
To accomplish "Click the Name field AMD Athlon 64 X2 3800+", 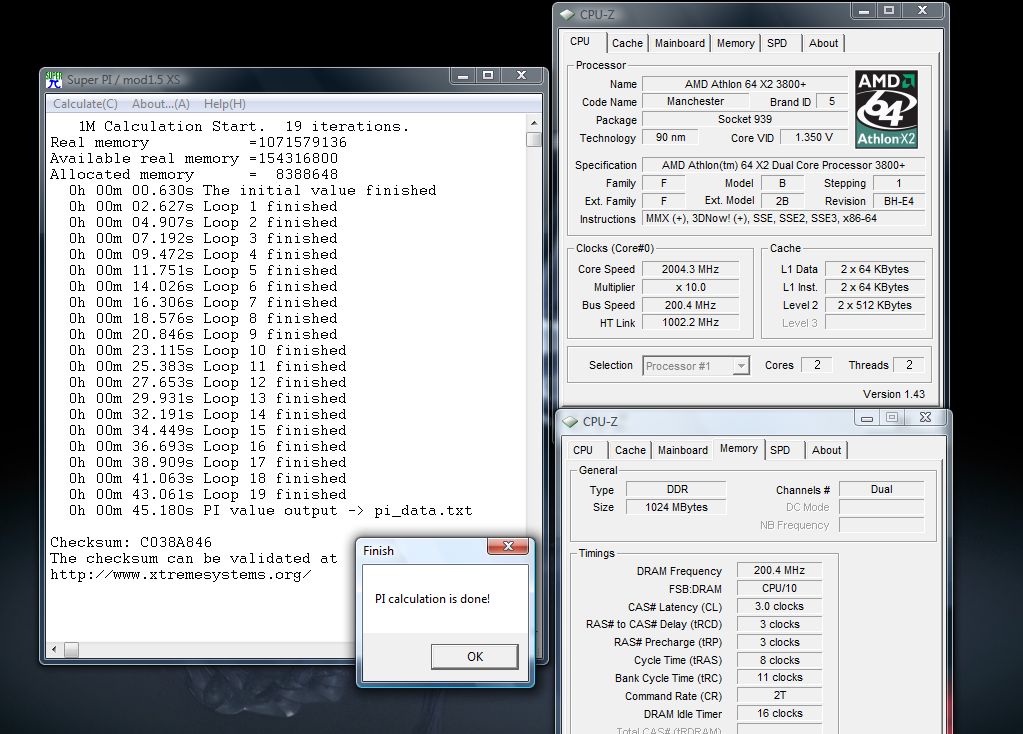I will click(745, 84).
